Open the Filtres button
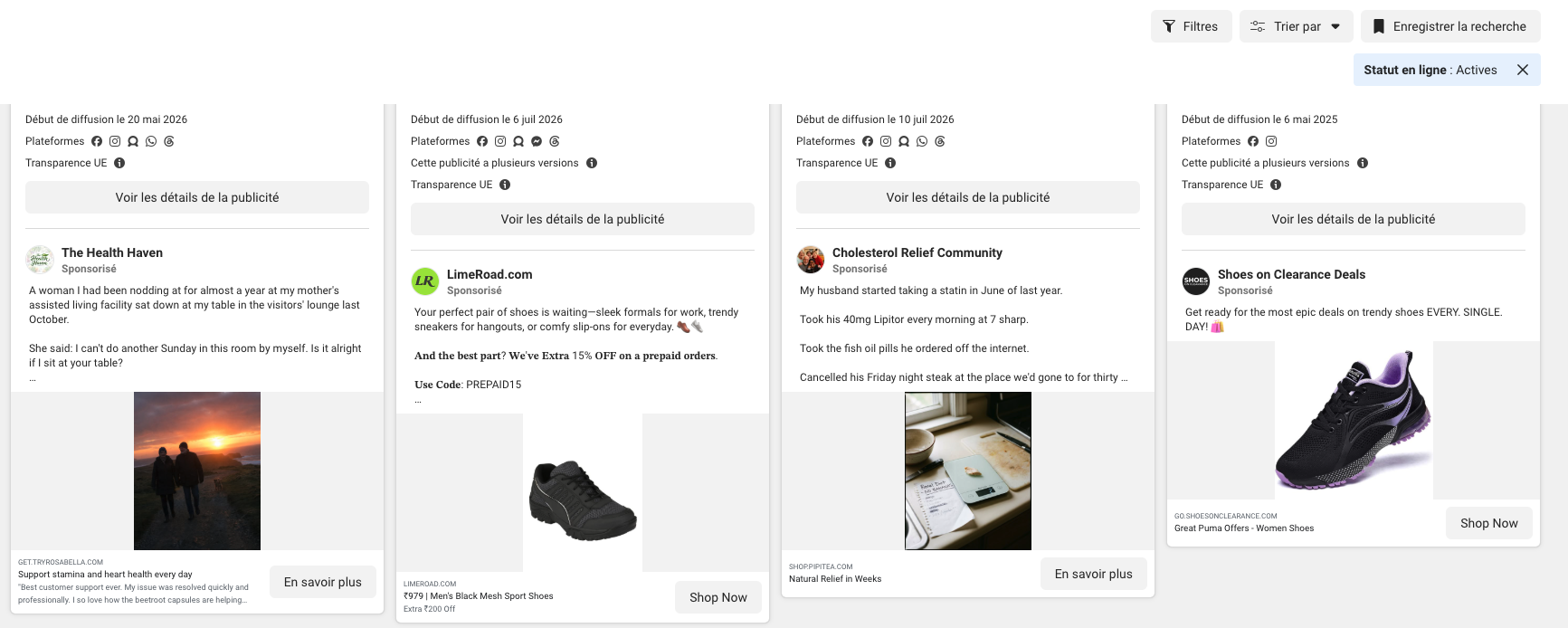The width and height of the screenshot is (1568, 628). tap(1191, 26)
